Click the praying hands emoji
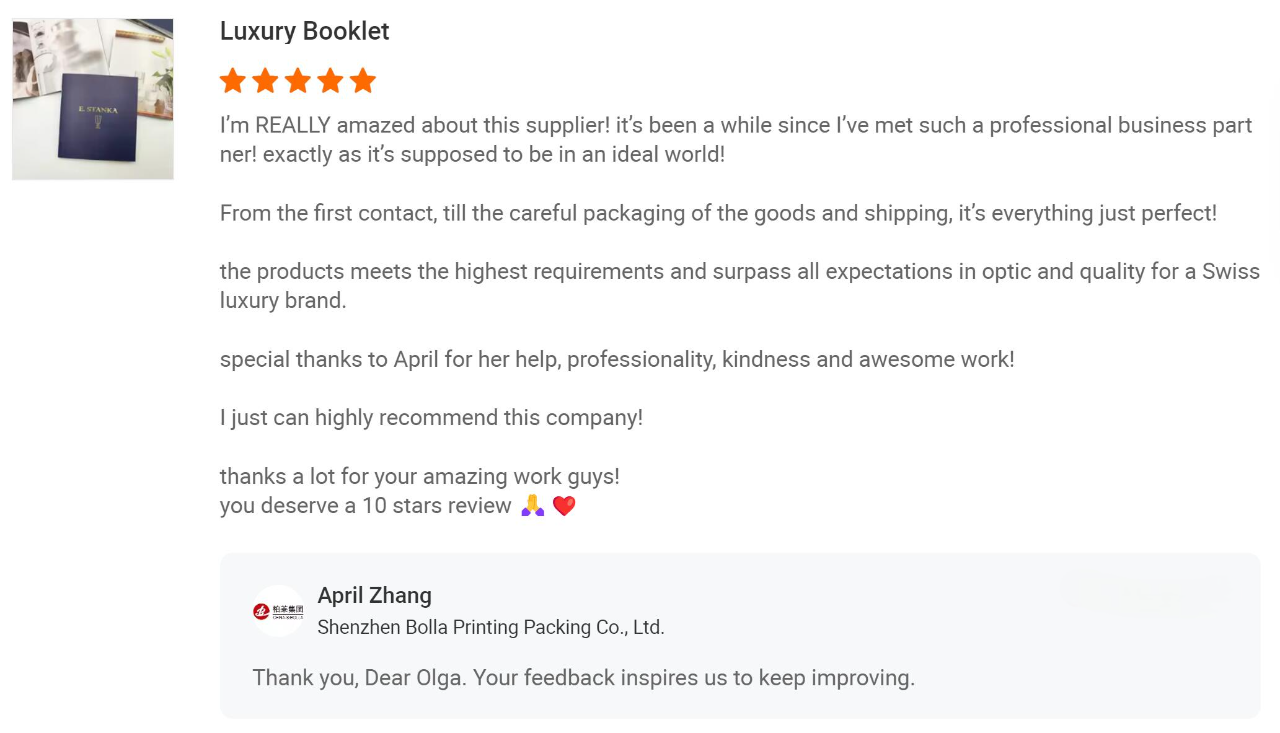The height and width of the screenshot is (733, 1280). point(533,506)
